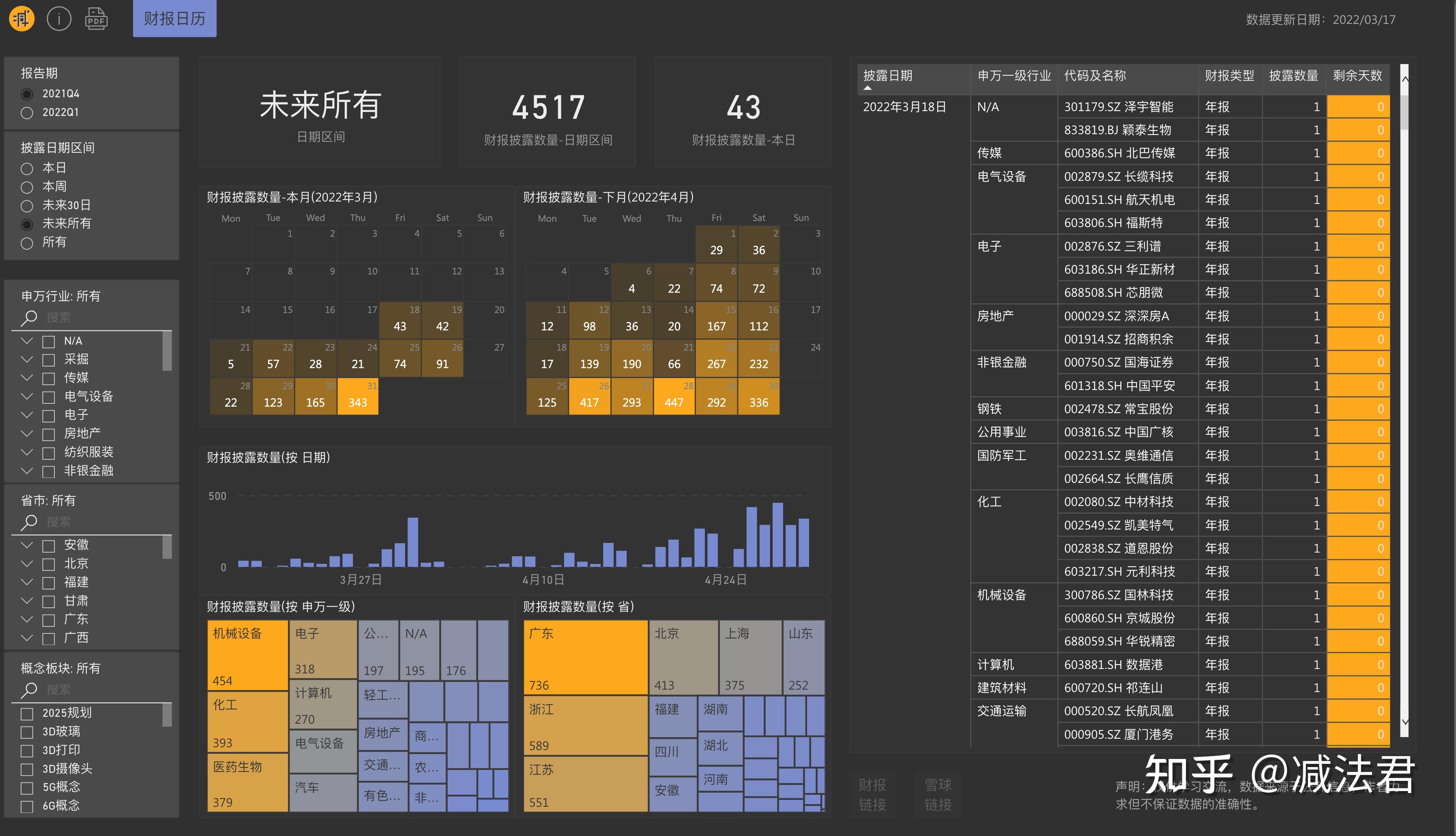
Task: Click the search magnifier in the 省市 panel
Action: (28, 522)
